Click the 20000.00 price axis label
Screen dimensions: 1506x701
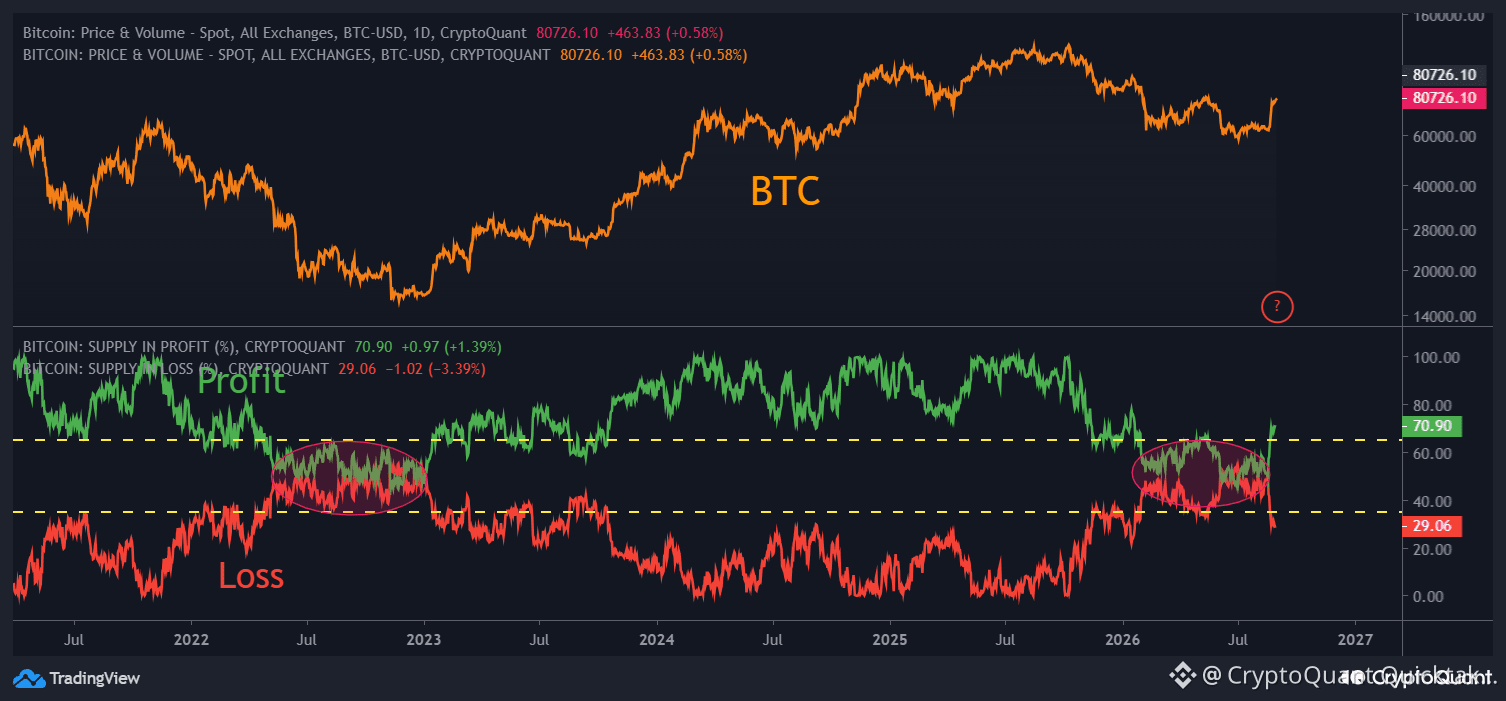point(1443,271)
